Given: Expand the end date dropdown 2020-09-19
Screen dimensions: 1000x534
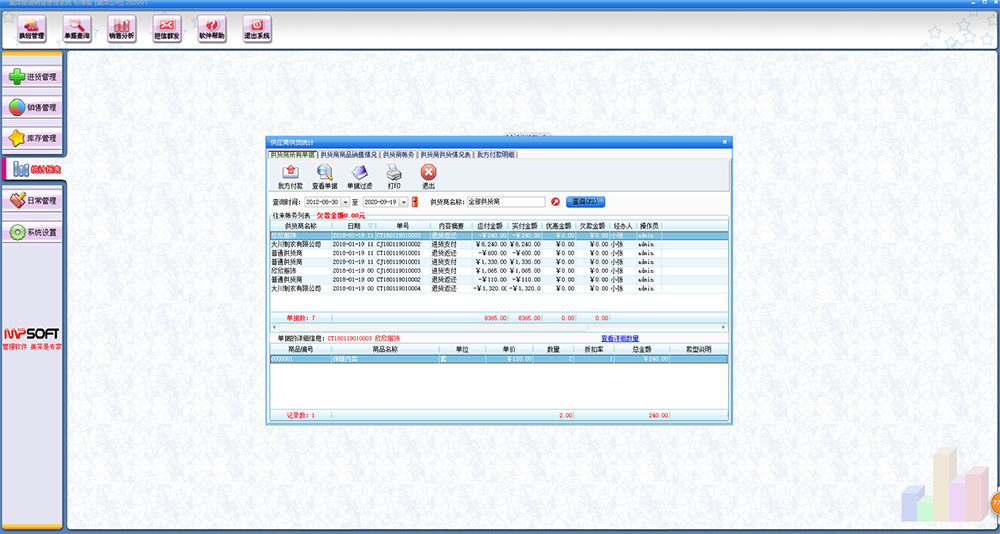Looking at the screenshot, I should [x=403, y=202].
